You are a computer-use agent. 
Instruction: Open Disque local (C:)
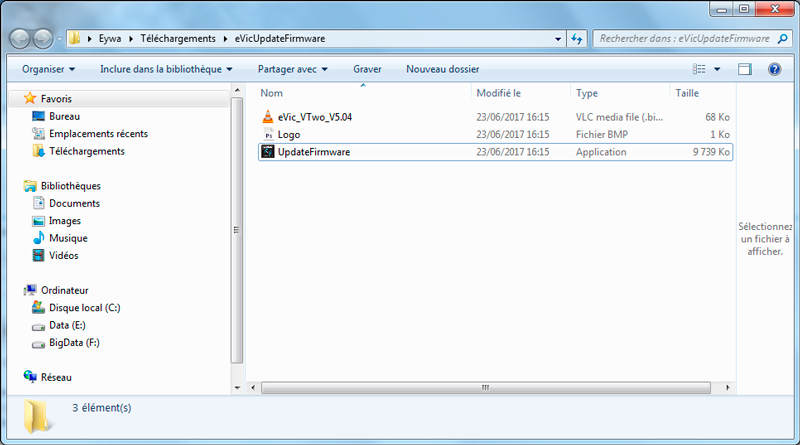click(85, 308)
